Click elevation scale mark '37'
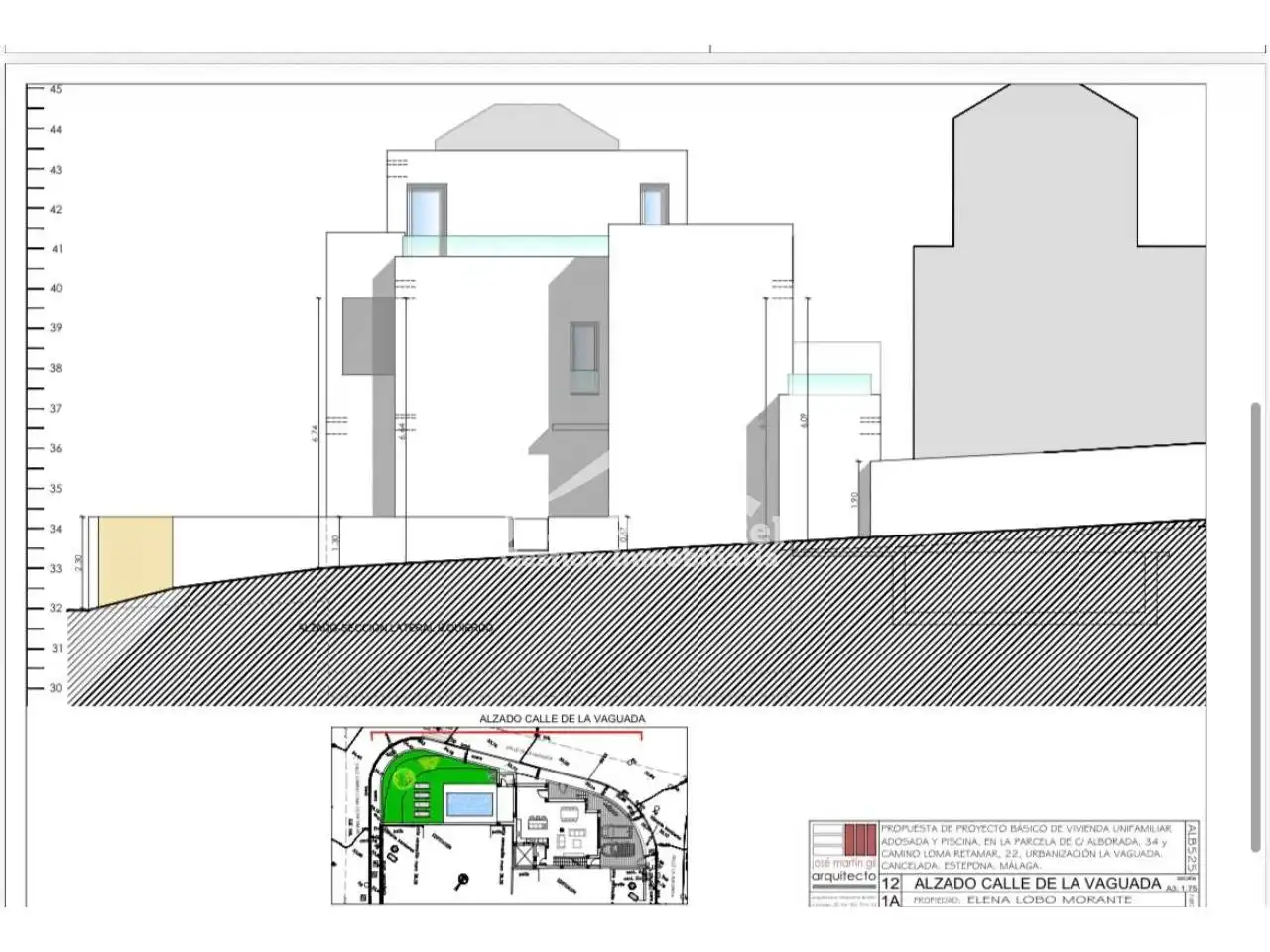Image resolution: width=1270 pixels, height=952 pixels. [56, 409]
